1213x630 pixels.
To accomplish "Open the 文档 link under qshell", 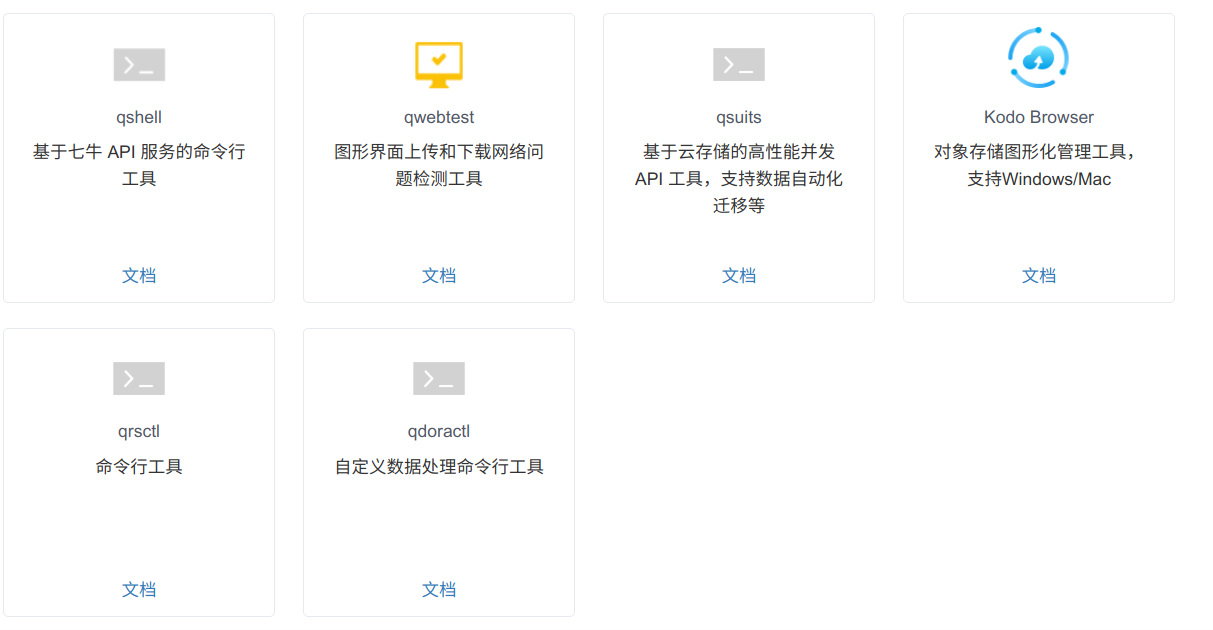I will pyautogui.click(x=139, y=276).
